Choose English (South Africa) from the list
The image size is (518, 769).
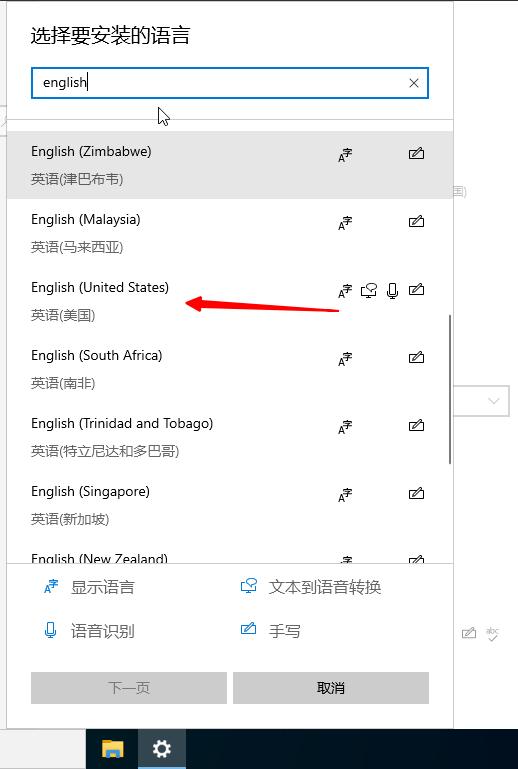click(x=230, y=369)
